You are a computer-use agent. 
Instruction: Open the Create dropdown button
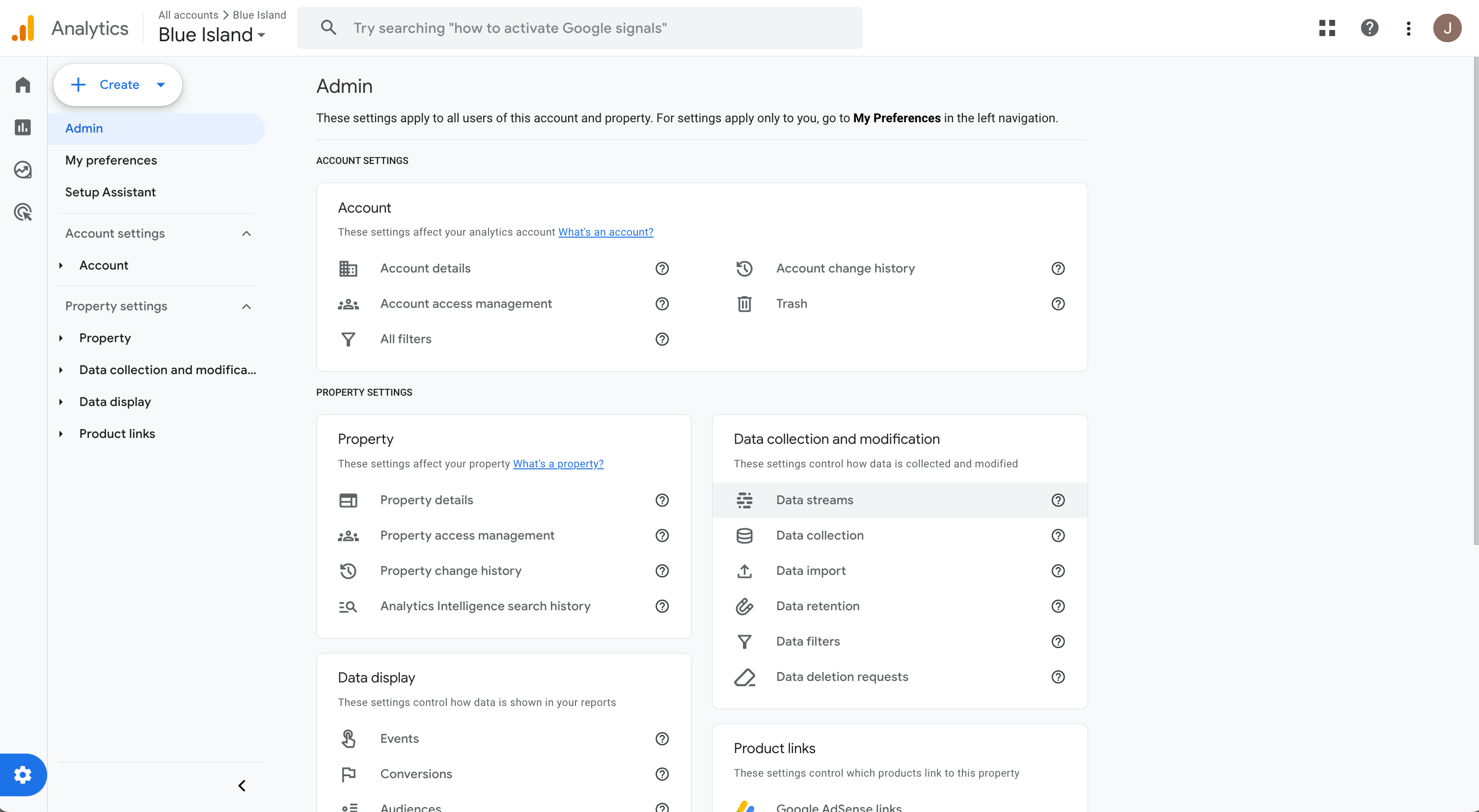118,85
